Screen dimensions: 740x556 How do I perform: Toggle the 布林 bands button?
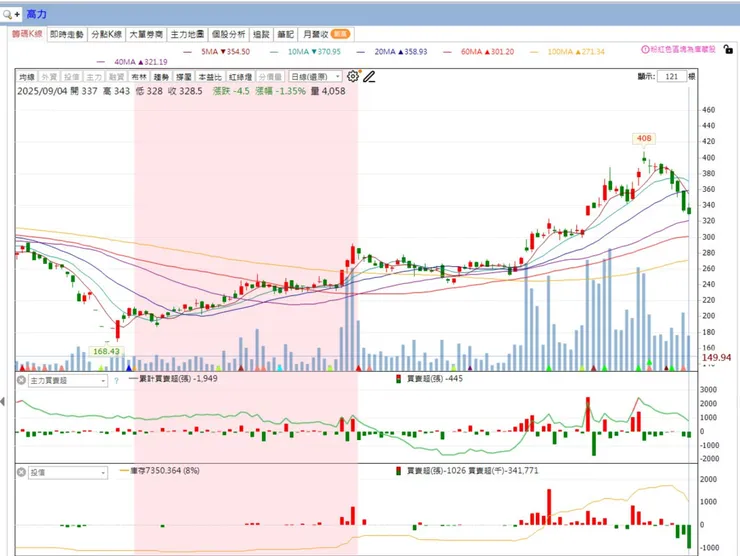pos(139,77)
